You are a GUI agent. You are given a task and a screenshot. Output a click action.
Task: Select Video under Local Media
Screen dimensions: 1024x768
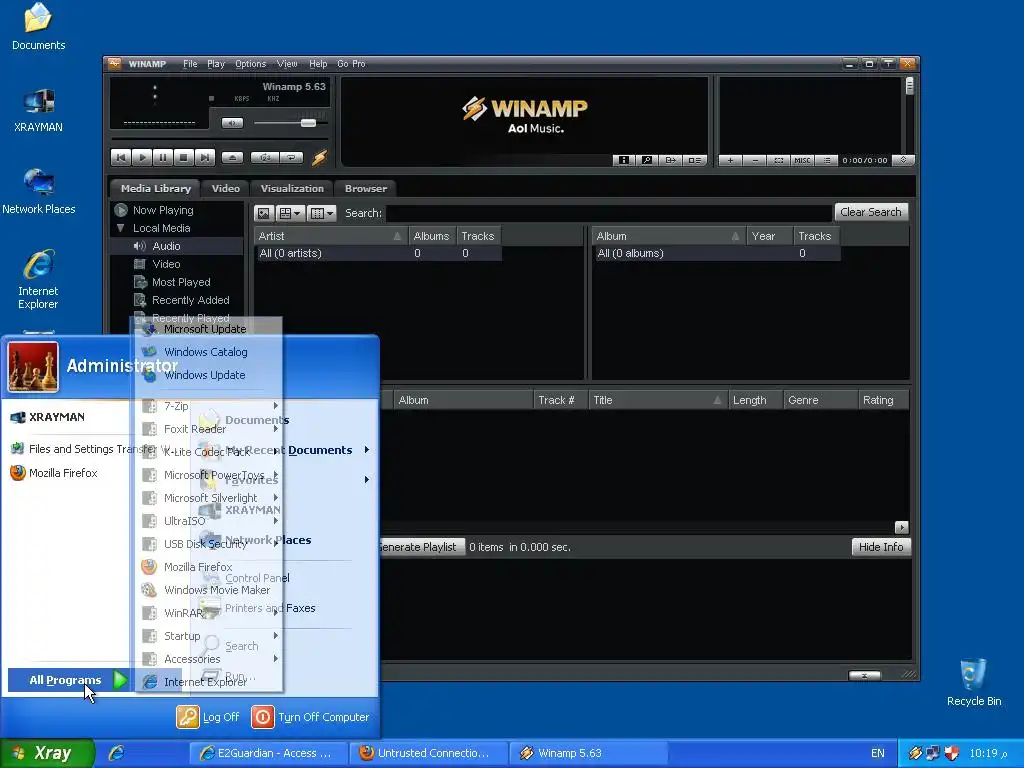pos(166,264)
